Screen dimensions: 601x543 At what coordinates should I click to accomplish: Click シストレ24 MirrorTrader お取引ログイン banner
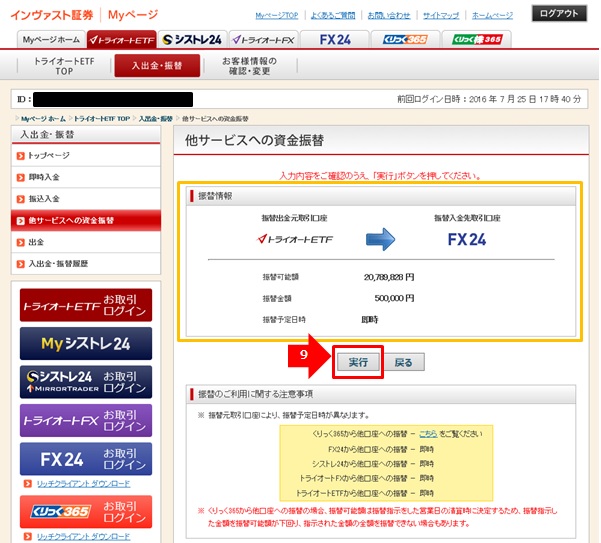click(x=86, y=382)
